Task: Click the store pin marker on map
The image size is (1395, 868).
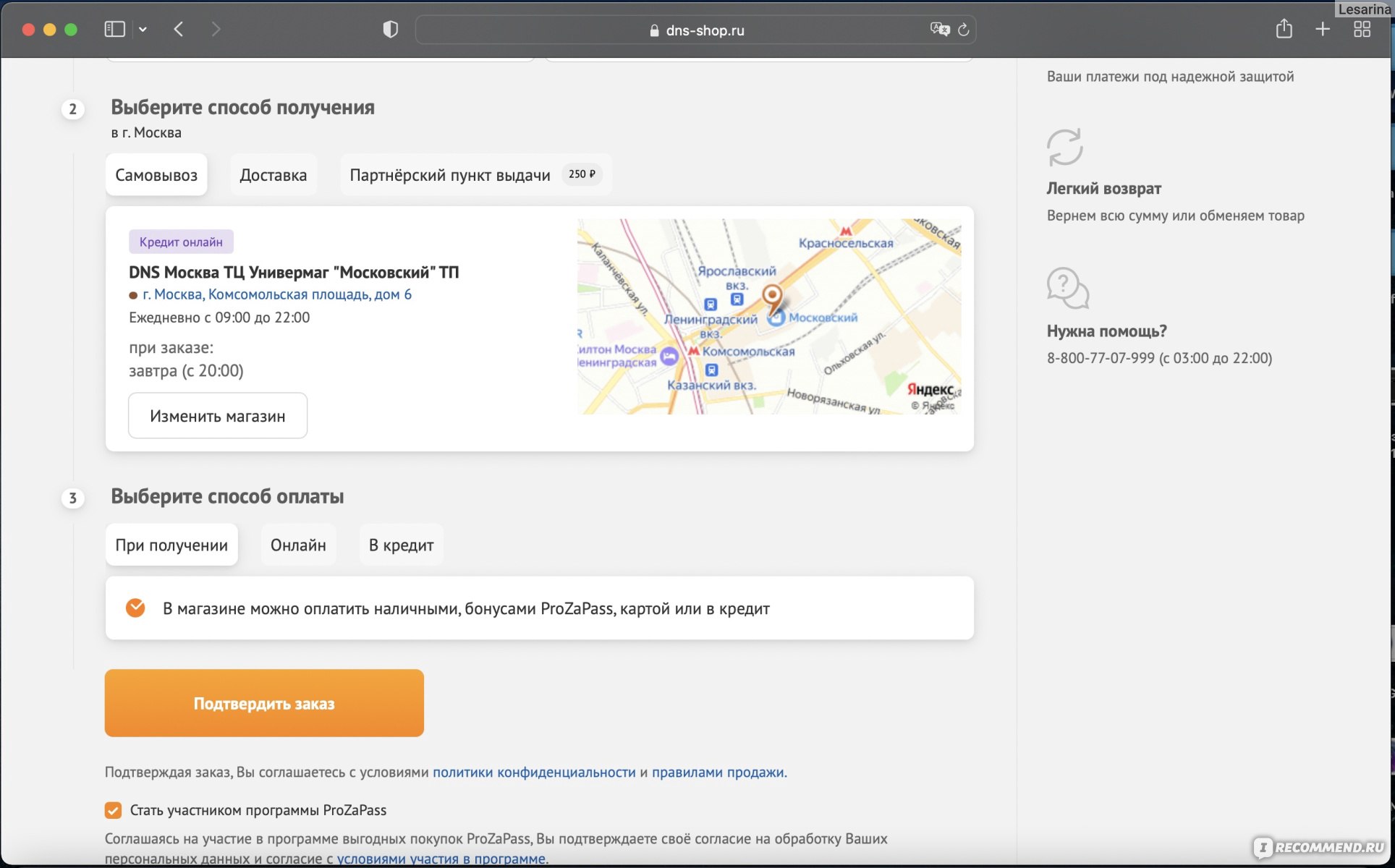Action: [773, 297]
